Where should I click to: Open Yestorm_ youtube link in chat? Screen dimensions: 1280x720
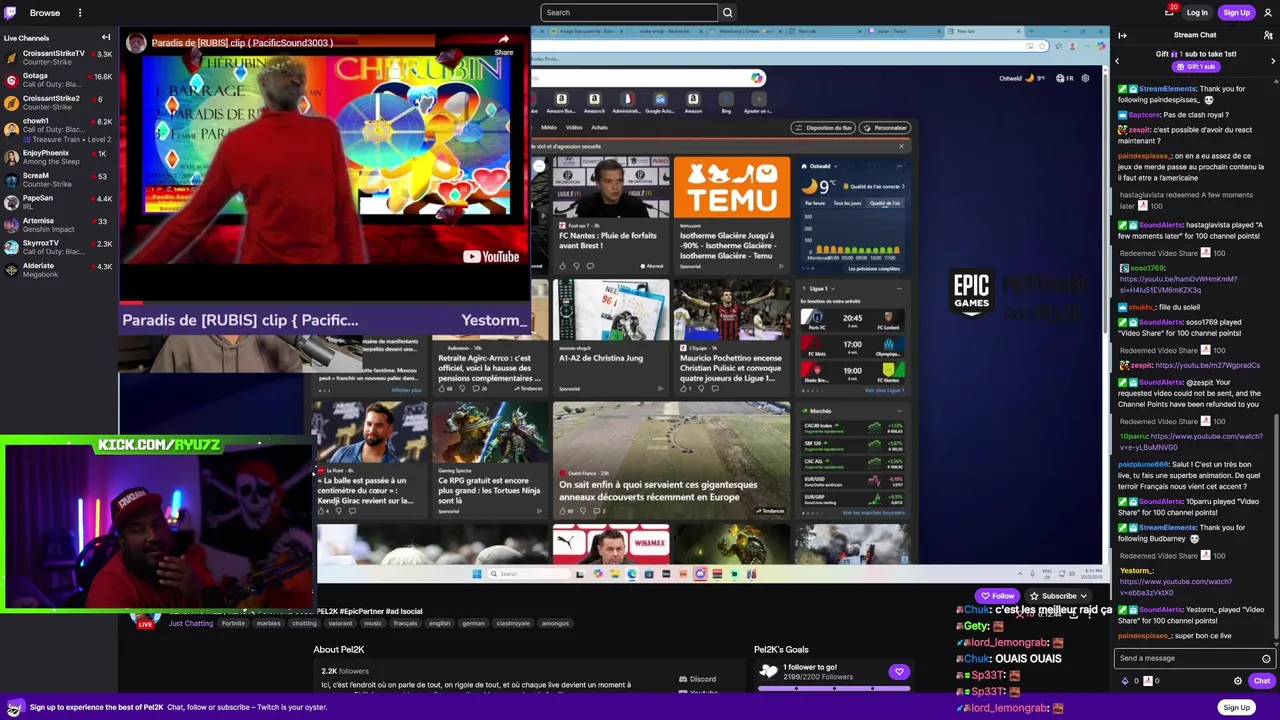[1176, 587]
